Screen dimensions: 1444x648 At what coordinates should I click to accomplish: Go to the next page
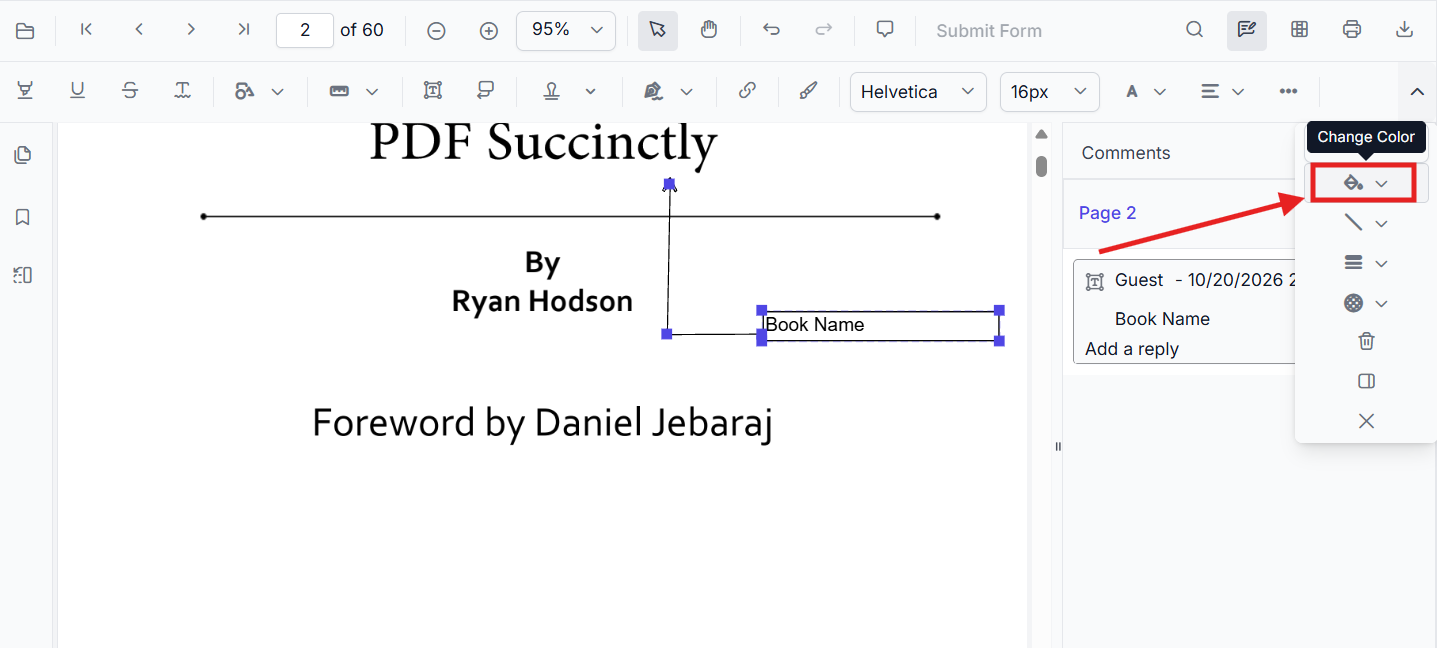coord(191,30)
